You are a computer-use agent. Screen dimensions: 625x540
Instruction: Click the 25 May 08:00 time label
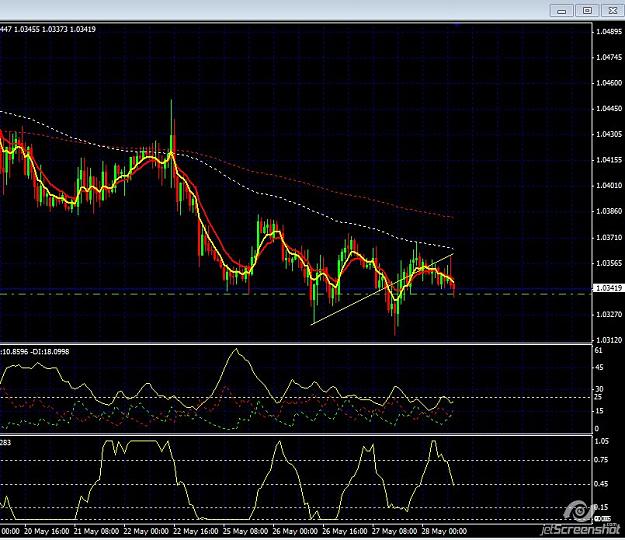coord(245,532)
